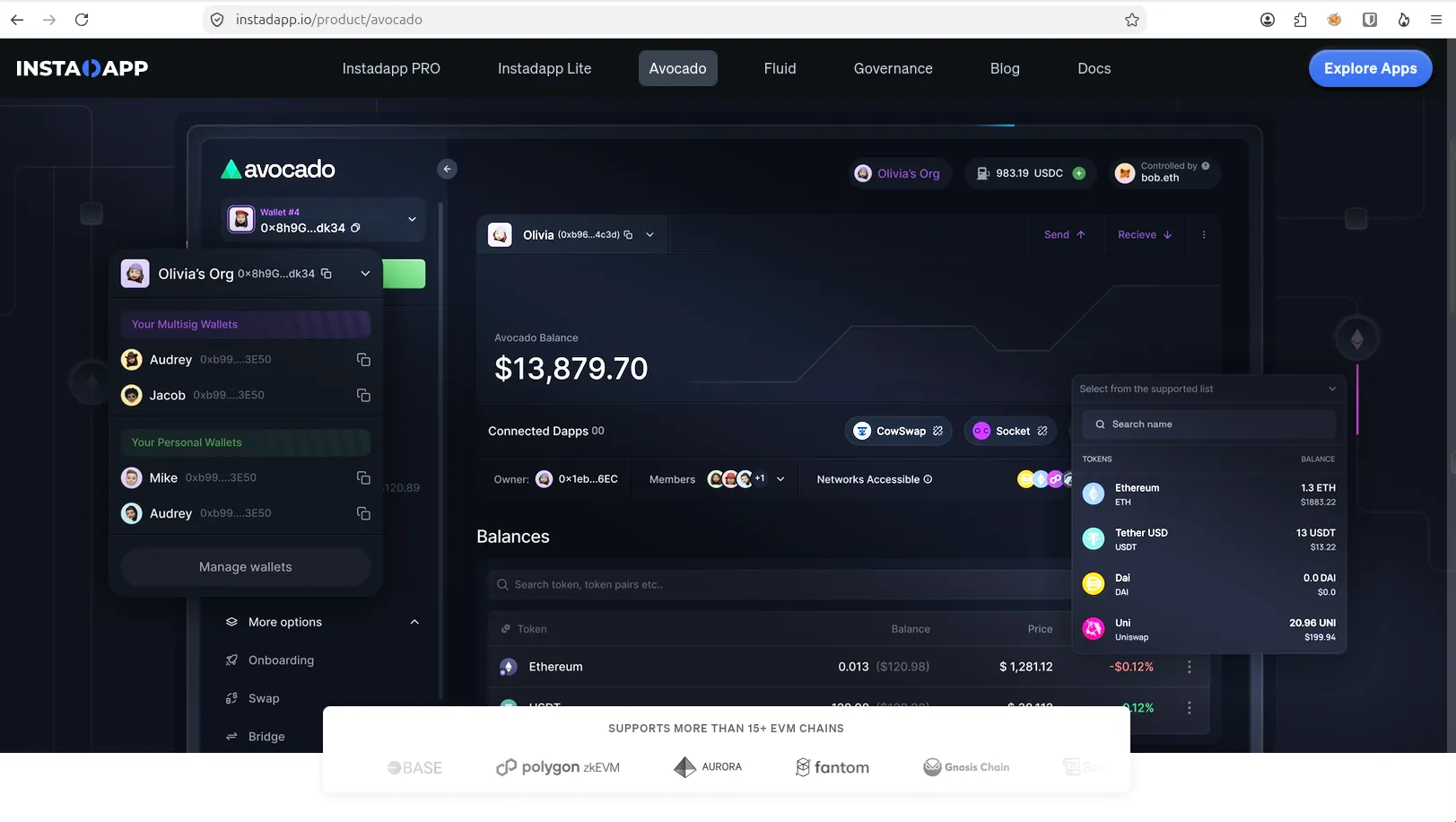The width and height of the screenshot is (1456, 822).
Task: Click the Instadapp logo
Action: pyautogui.click(x=83, y=68)
